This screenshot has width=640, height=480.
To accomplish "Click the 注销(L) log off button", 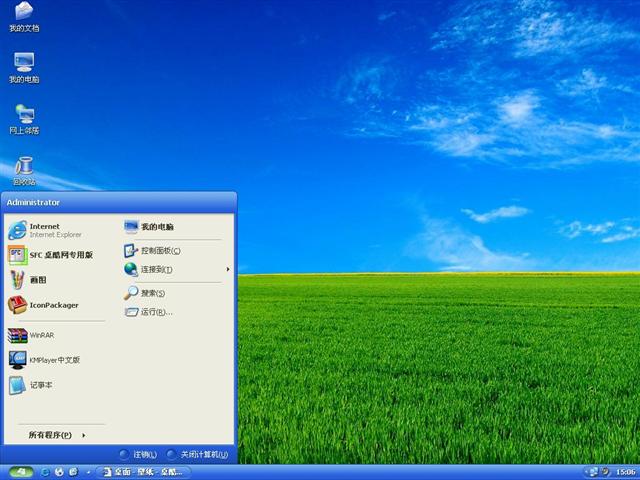I will (x=138, y=454).
